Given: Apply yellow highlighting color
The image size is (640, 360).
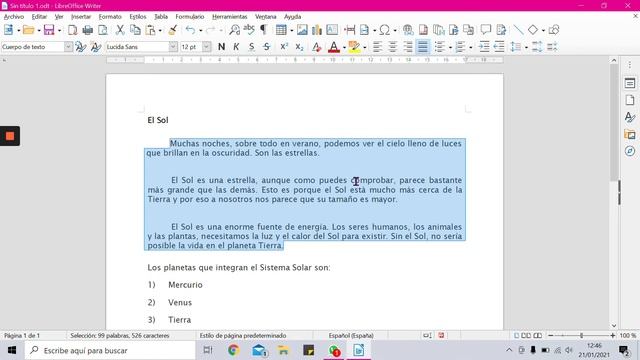Looking at the screenshot, I should [x=354, y=47].
